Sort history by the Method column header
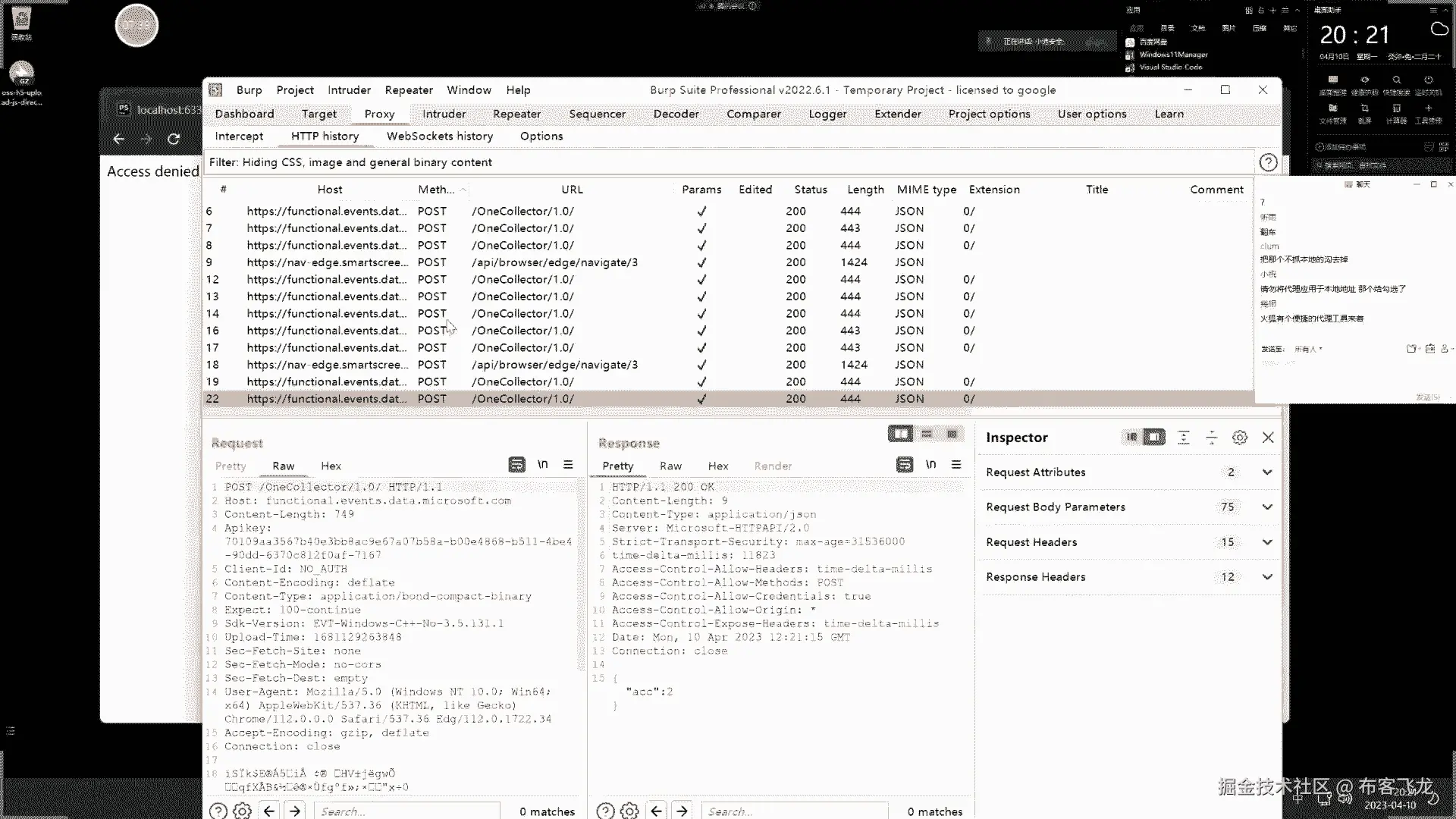Viewport: 1456px width, 819px height. (436, 190)
